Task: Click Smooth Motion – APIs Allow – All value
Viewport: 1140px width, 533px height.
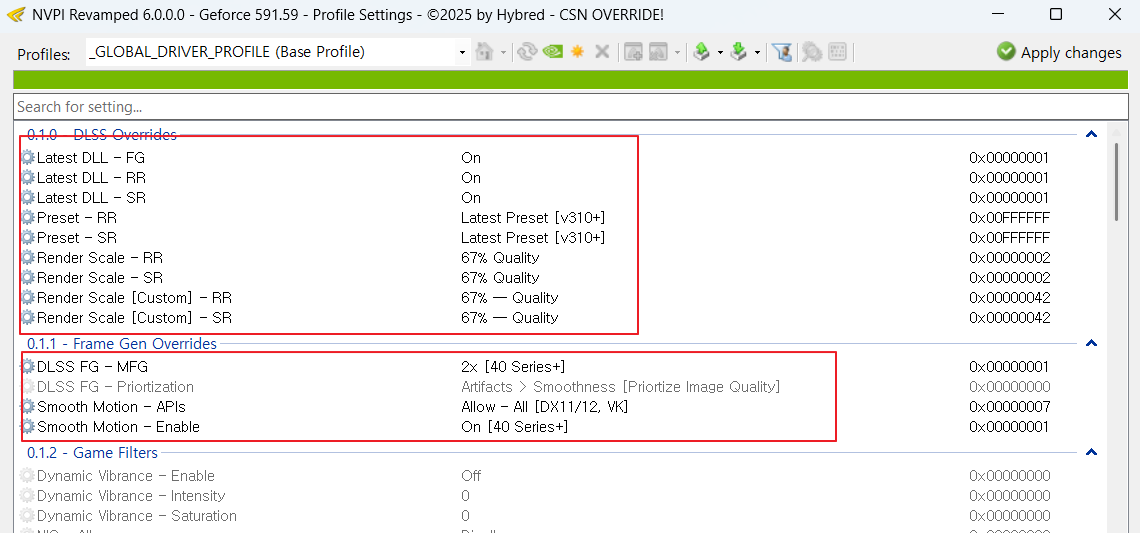Action: [545, 406]
